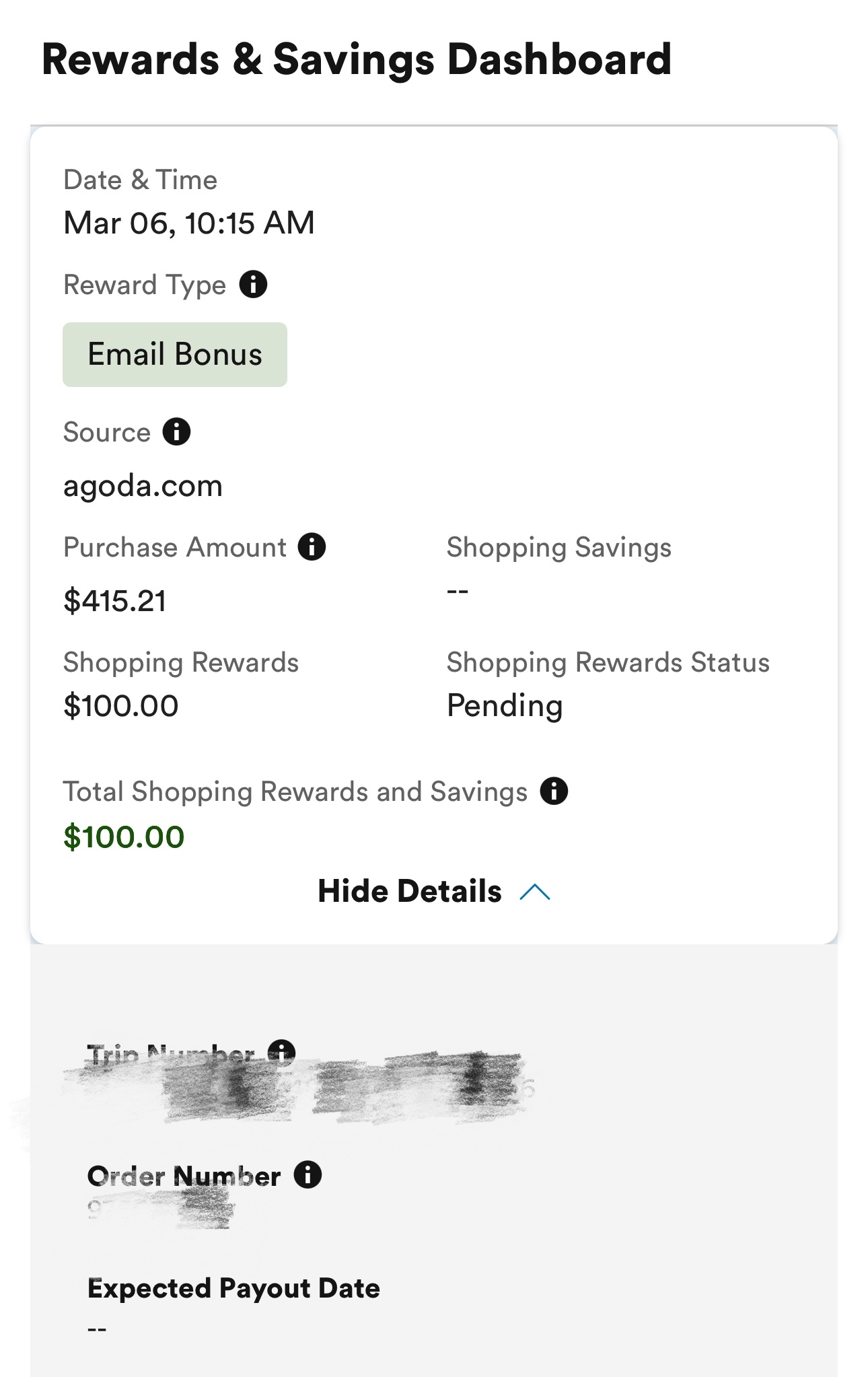Image resolution: width=868 pixels, height=1377 pixels.
Task: Select the Email Bonus reward badge
Action: (x=175, y=355)
